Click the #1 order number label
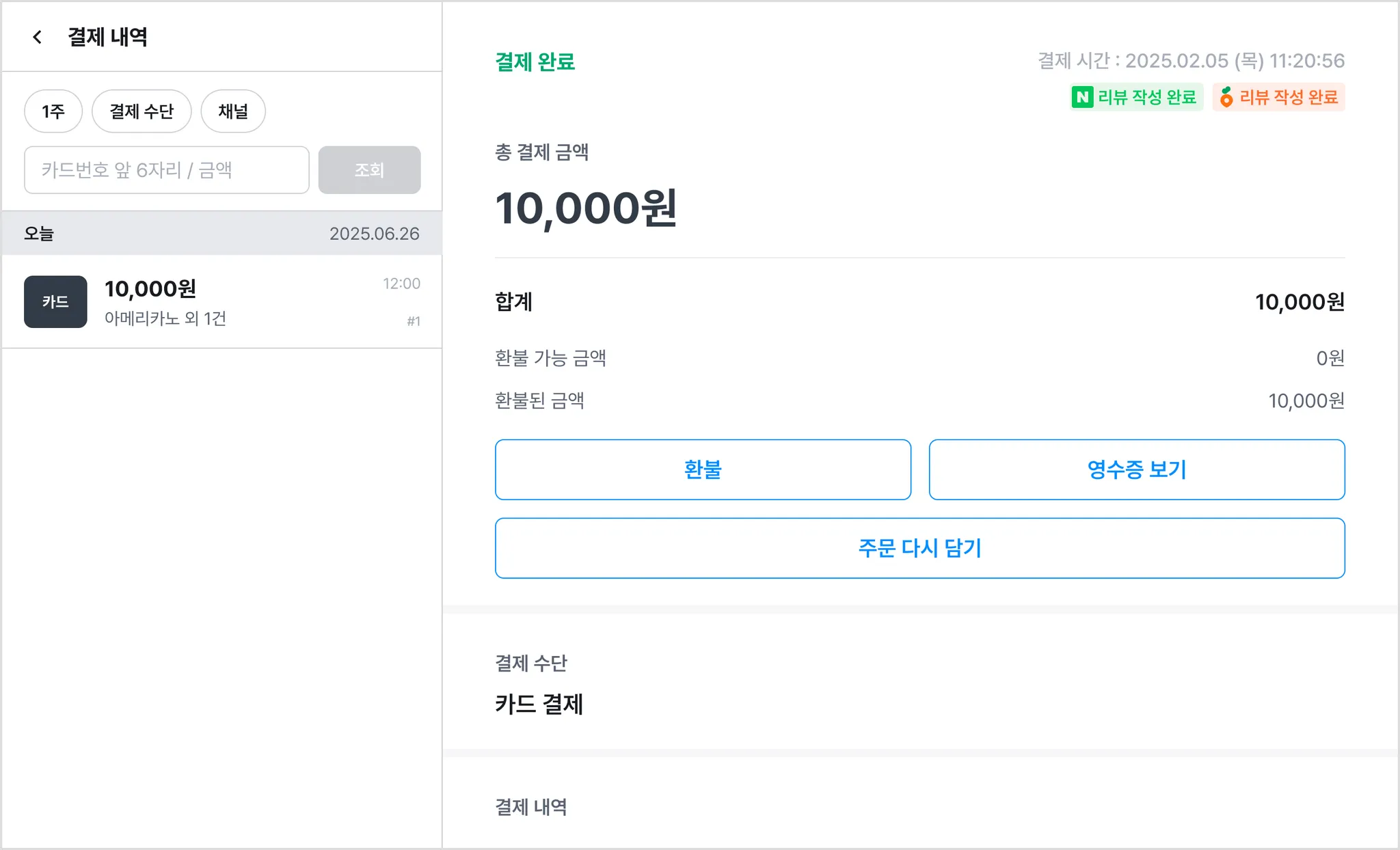The image size is (1400, 850). coord(413,321)
